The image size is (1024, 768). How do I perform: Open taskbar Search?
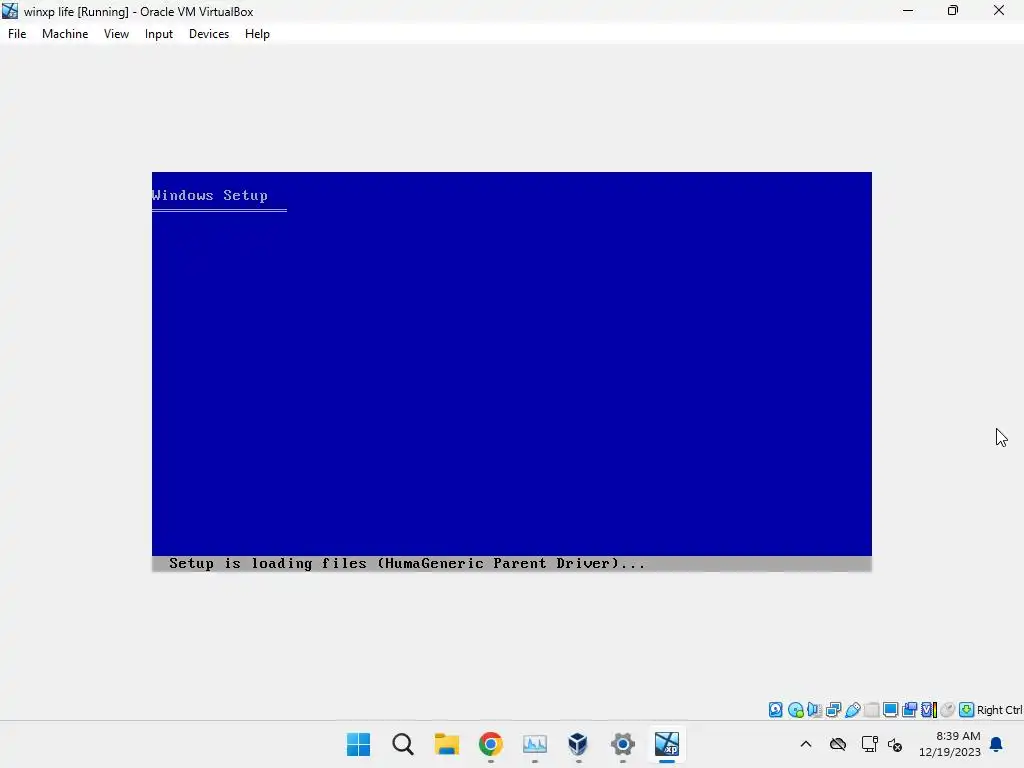coord(403,744)
